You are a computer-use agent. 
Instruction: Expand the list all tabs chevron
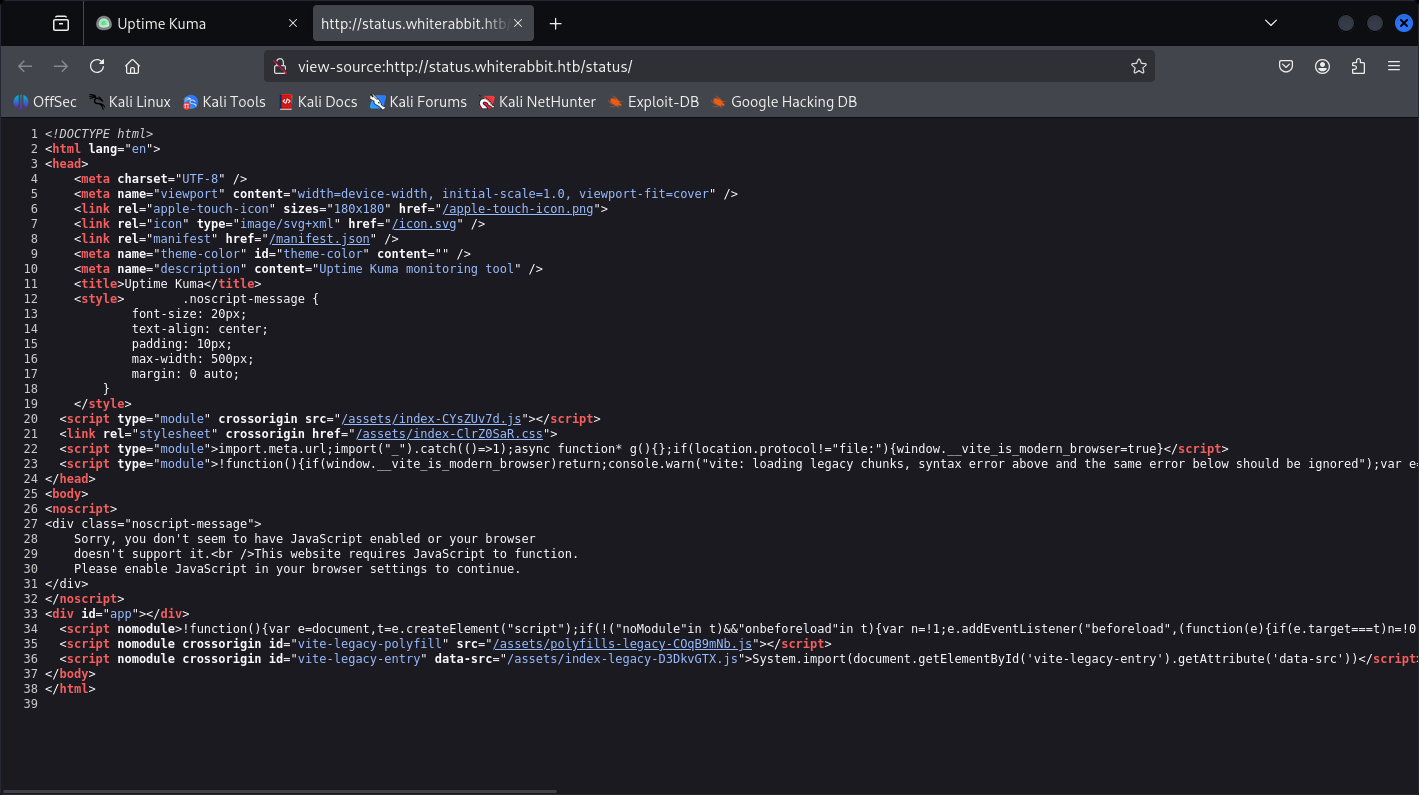[x=1271, y=23]
